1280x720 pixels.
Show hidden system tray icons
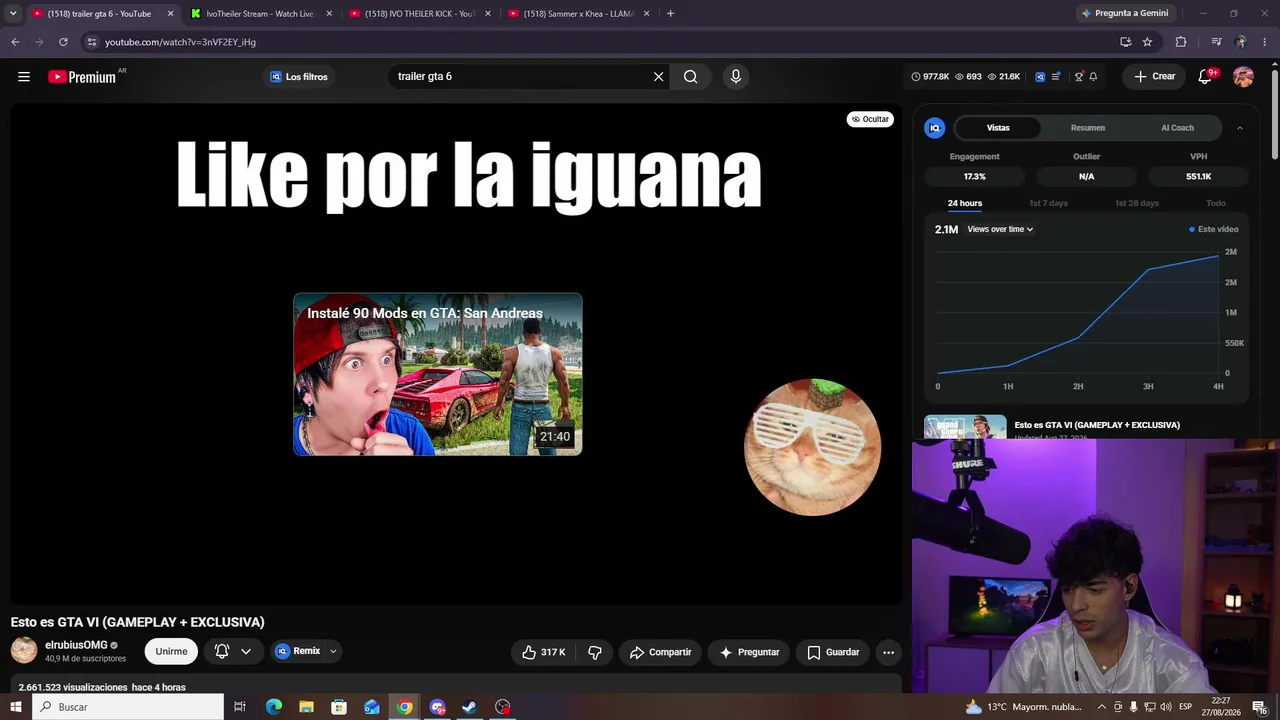1102,707
